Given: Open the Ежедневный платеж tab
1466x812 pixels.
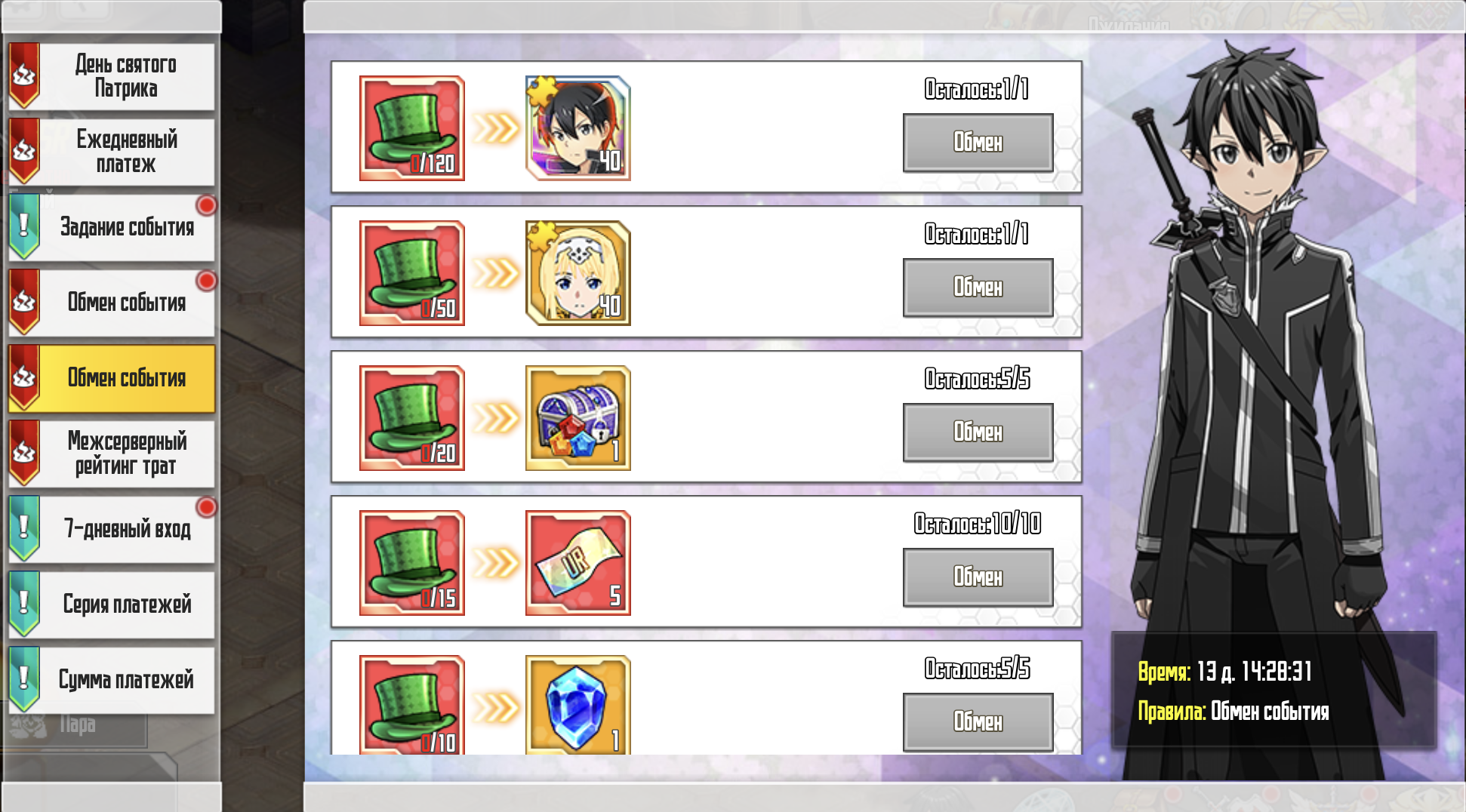Looking at the screenshot, I should coord(112,152).
